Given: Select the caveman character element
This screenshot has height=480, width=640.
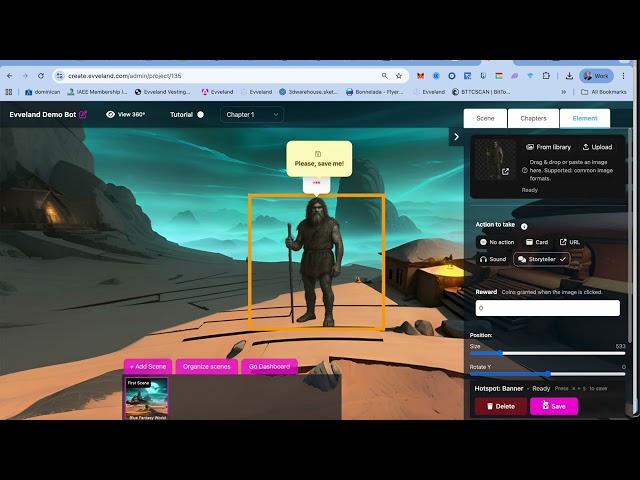Looking at the screenshot, I should (316, 262).
